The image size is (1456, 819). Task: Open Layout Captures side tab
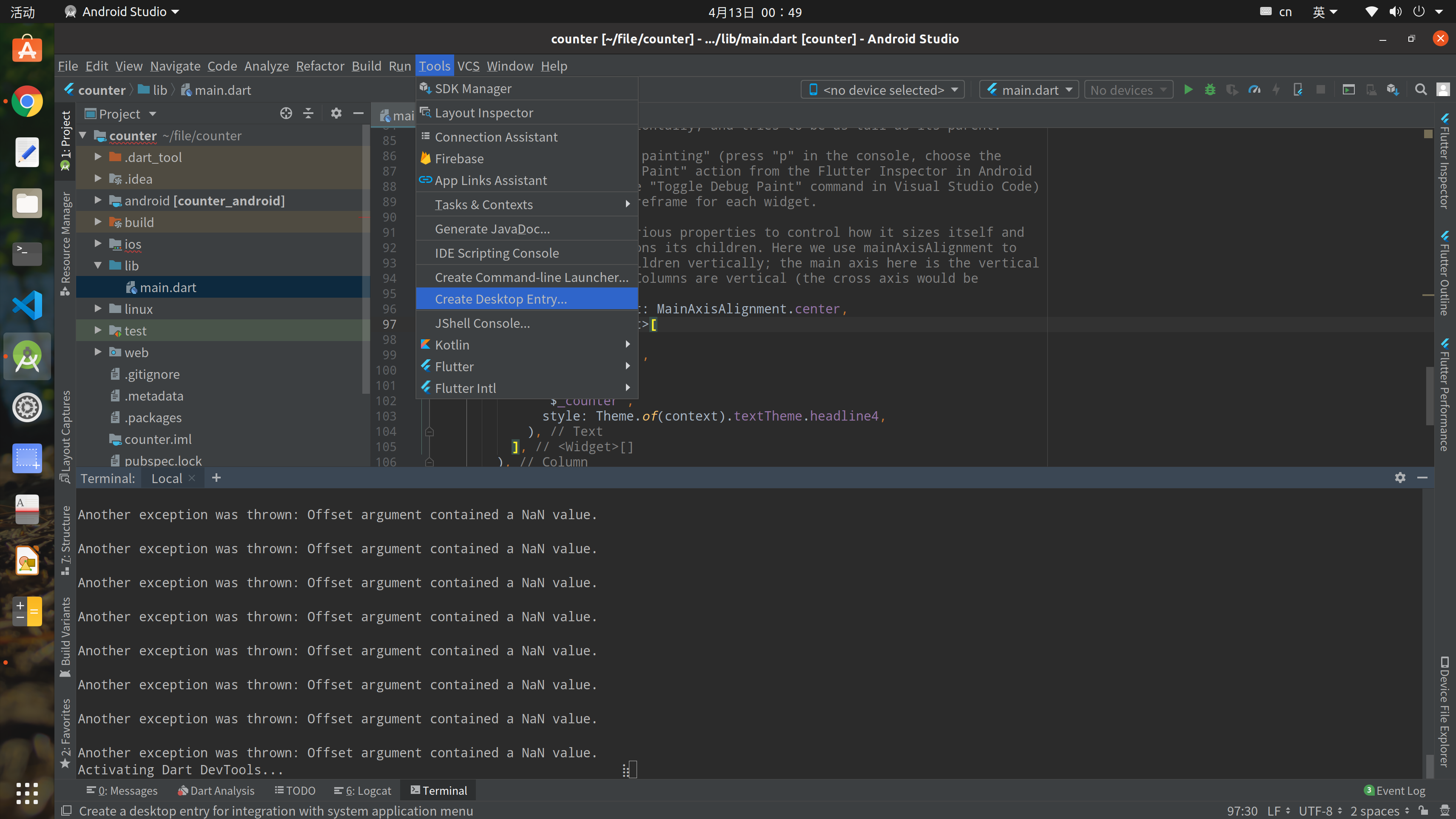tap(65, 436)
